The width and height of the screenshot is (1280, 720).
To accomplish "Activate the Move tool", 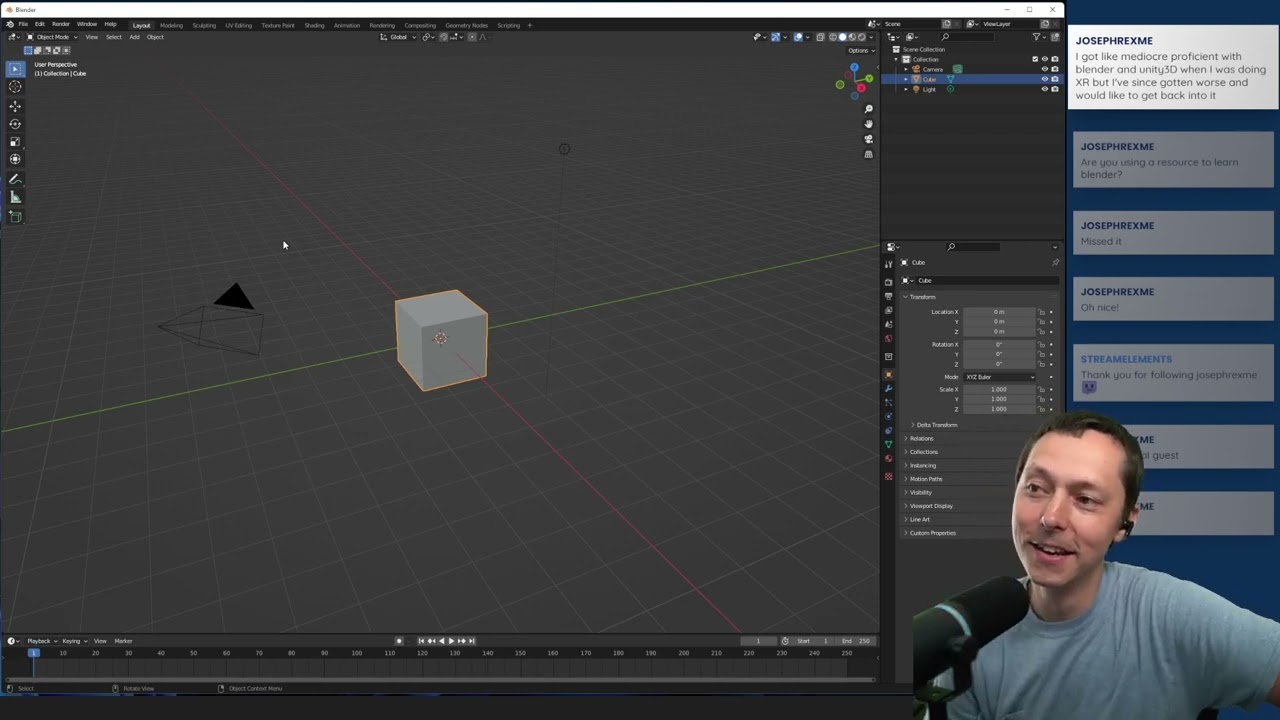I will (x=15, y=105).
